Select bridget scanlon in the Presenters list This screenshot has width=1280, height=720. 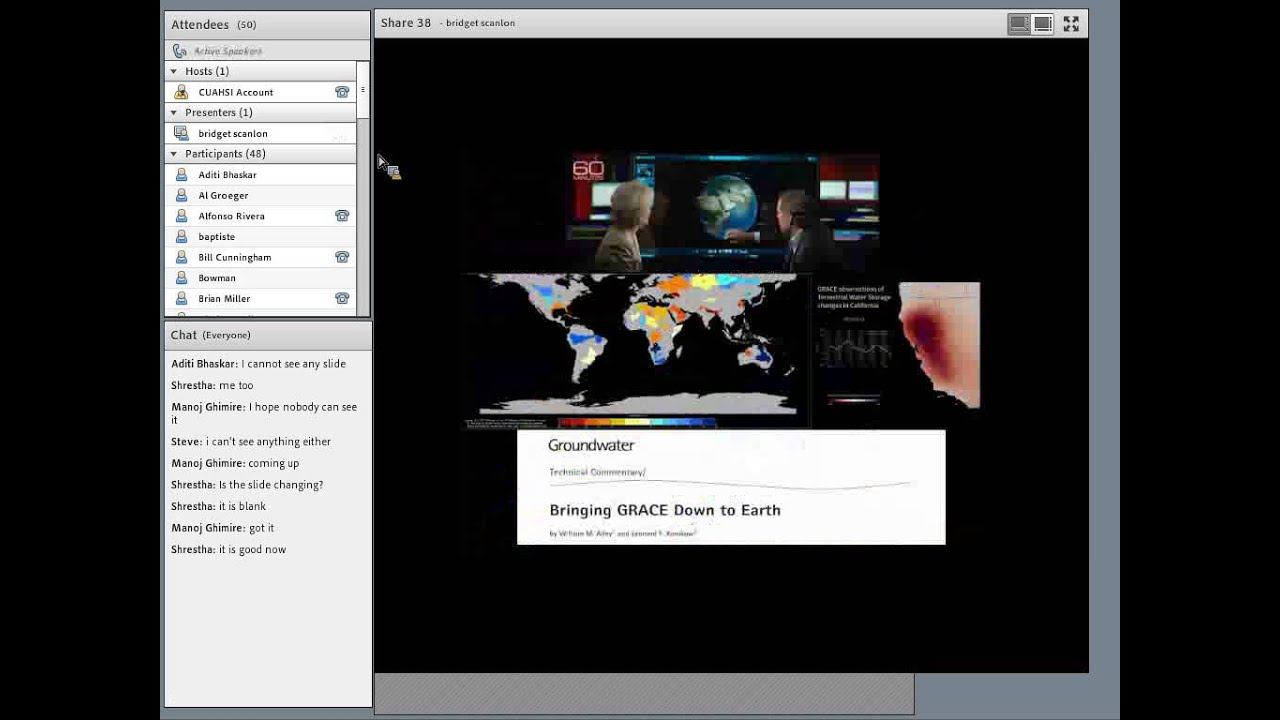click(260, 133)
